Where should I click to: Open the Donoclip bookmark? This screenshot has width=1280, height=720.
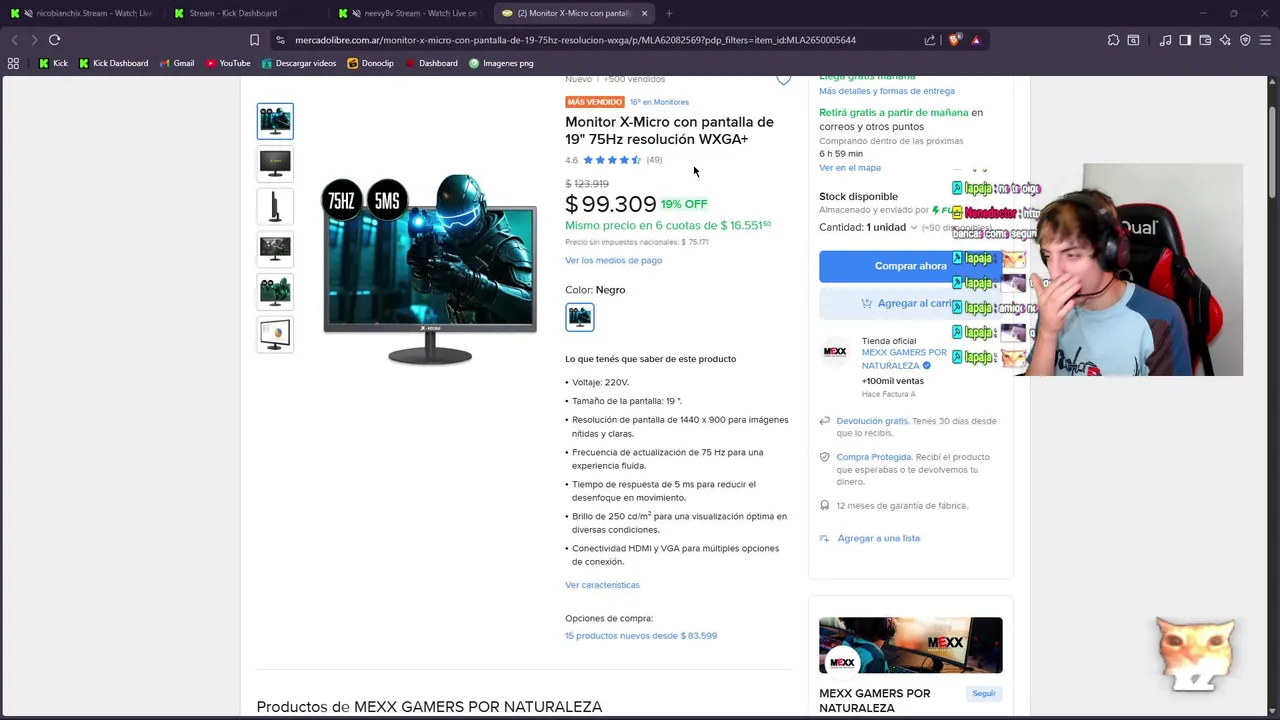[x=370, y=63]
